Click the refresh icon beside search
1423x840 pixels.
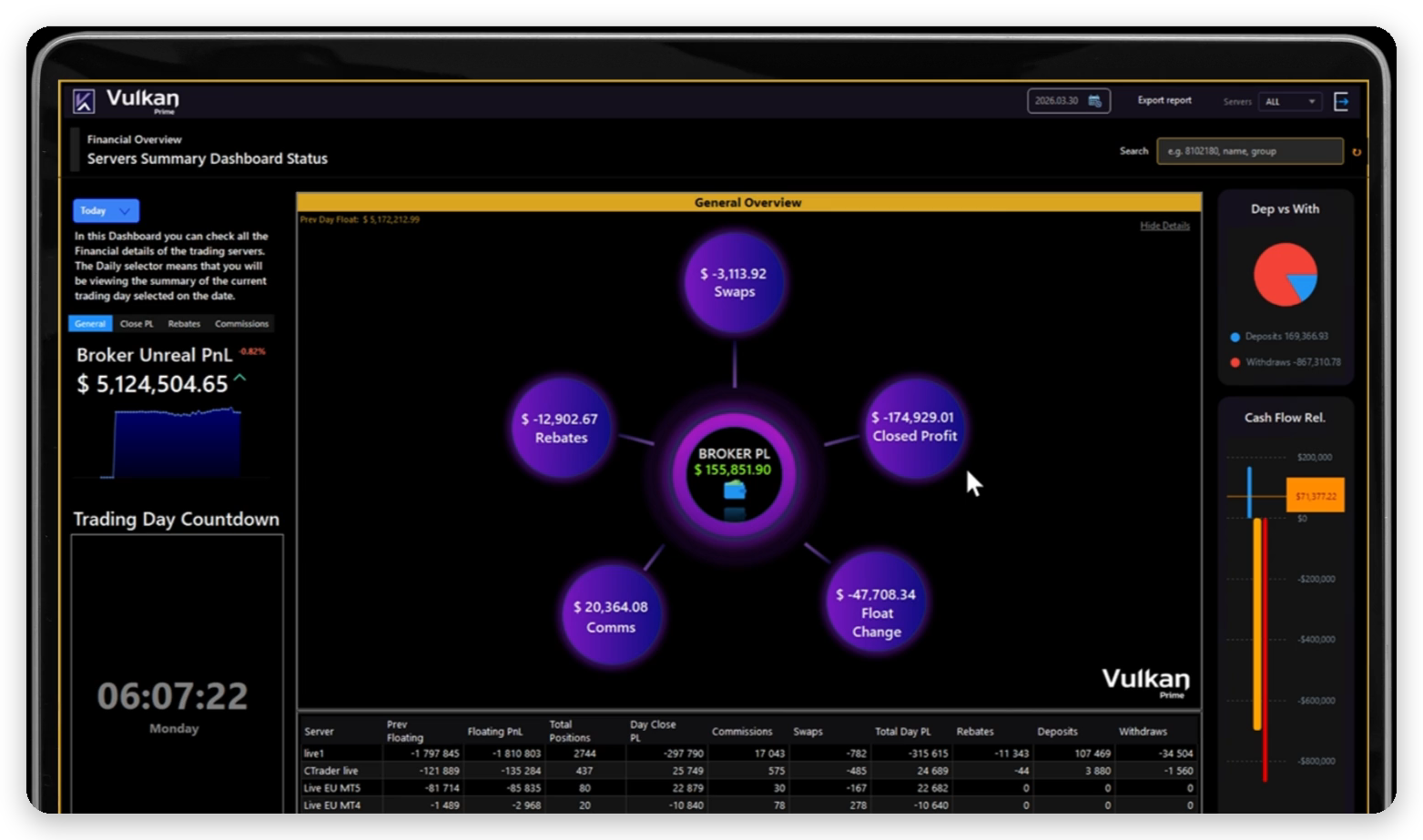click(x=1357, y=152)
